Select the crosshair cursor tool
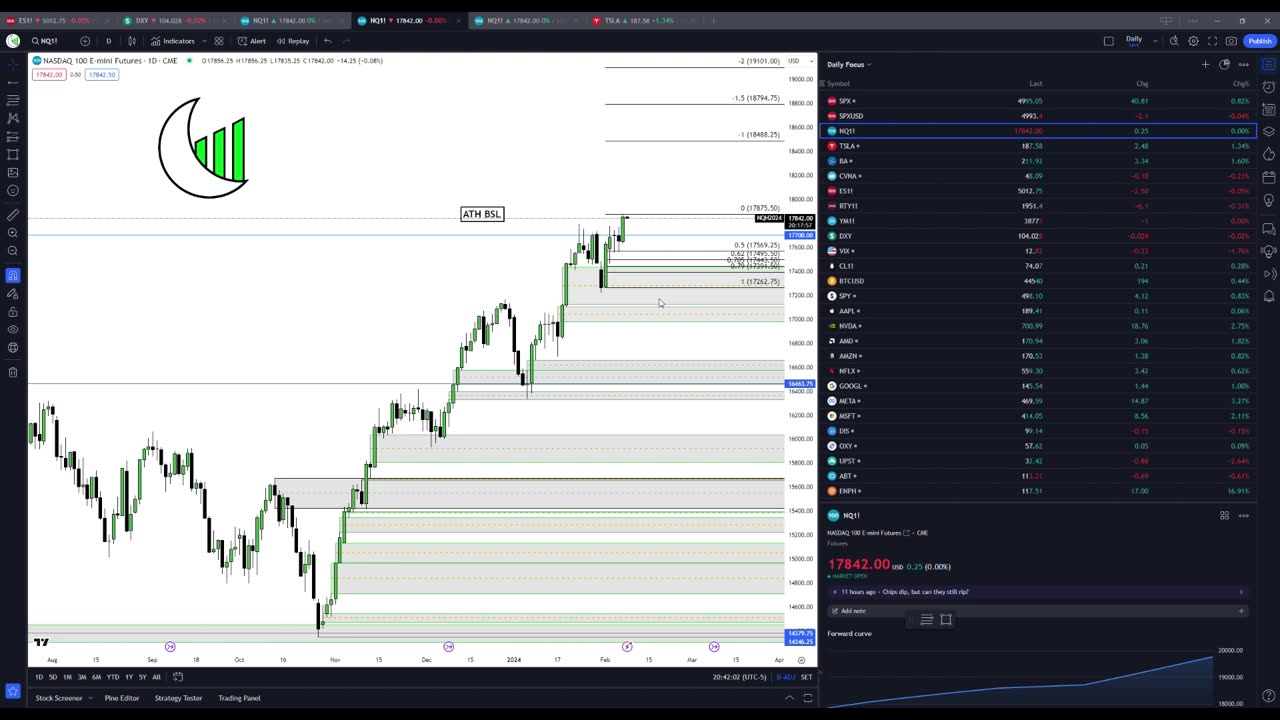This screenshot has height=720, width=1280. tap(13, 63)
